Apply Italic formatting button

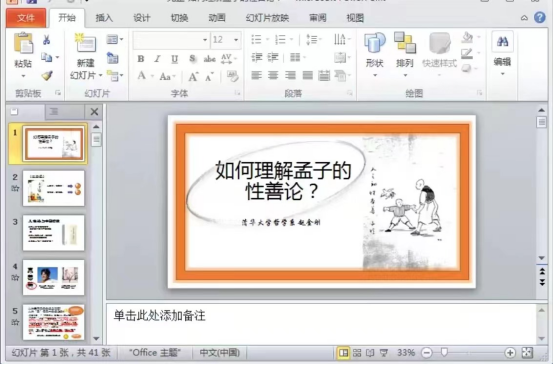coord(157,59)
